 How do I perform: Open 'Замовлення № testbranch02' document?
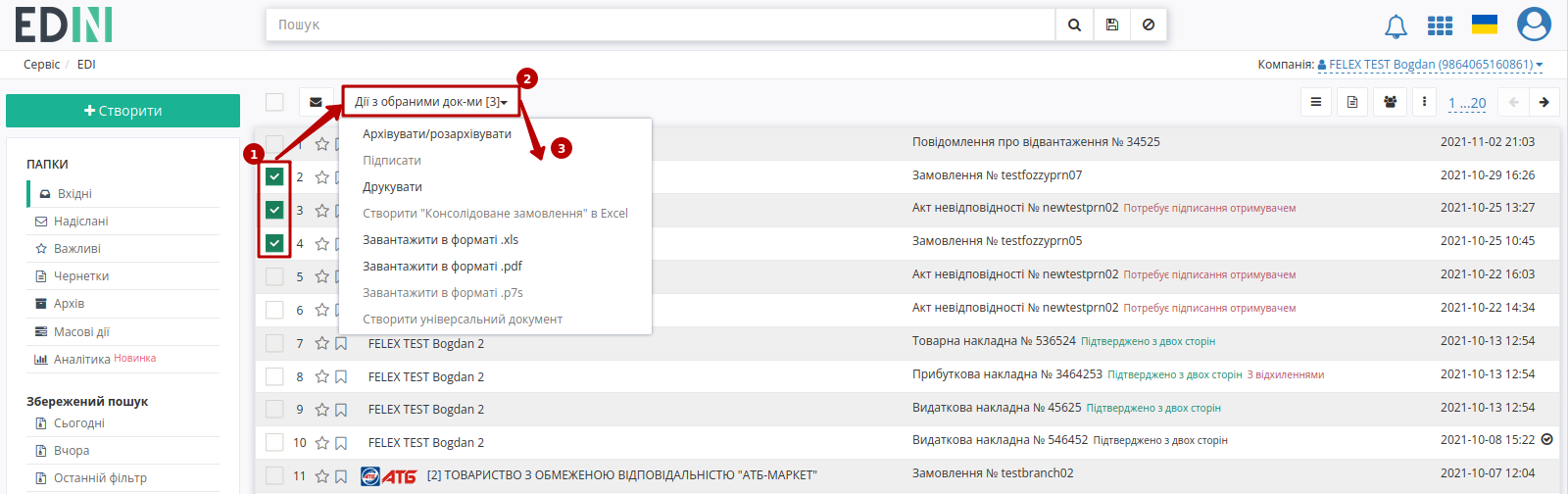(993, 473)
